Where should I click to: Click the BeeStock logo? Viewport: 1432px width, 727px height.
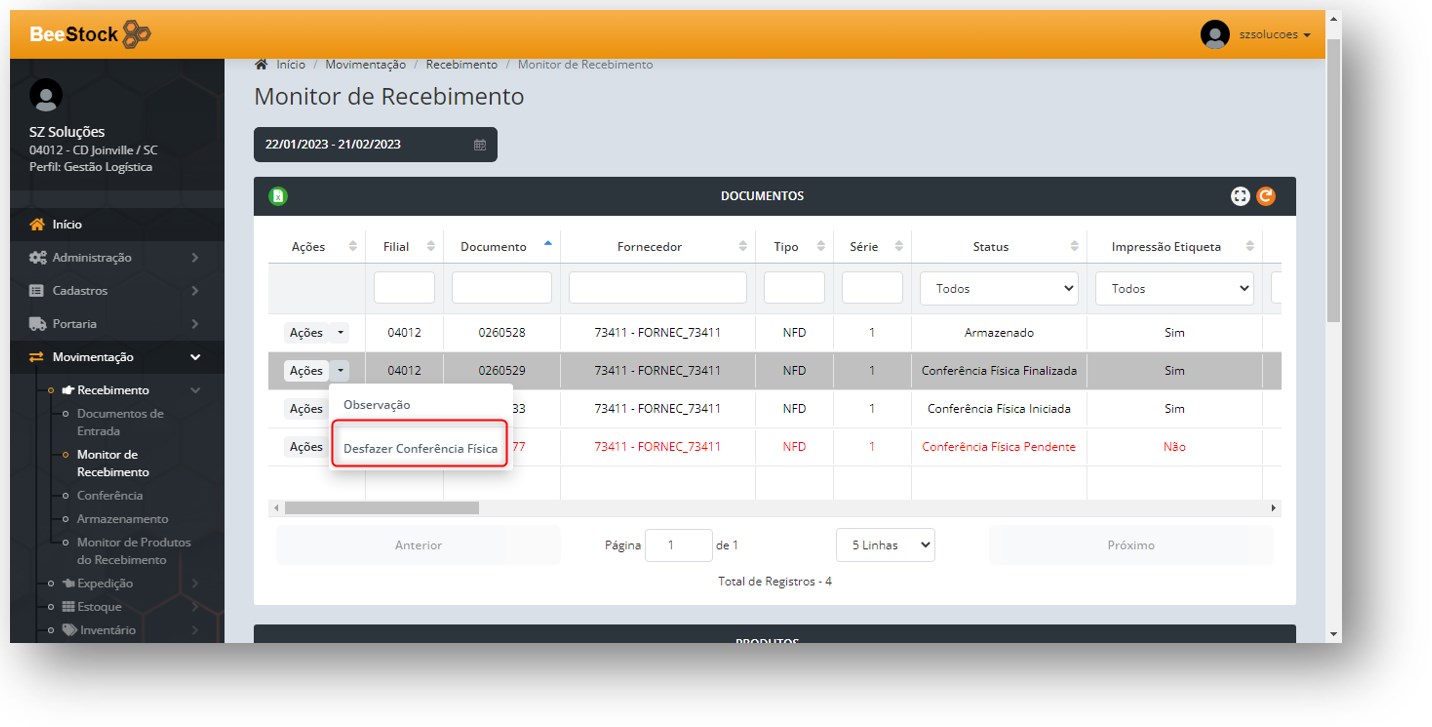click(90, 35)
